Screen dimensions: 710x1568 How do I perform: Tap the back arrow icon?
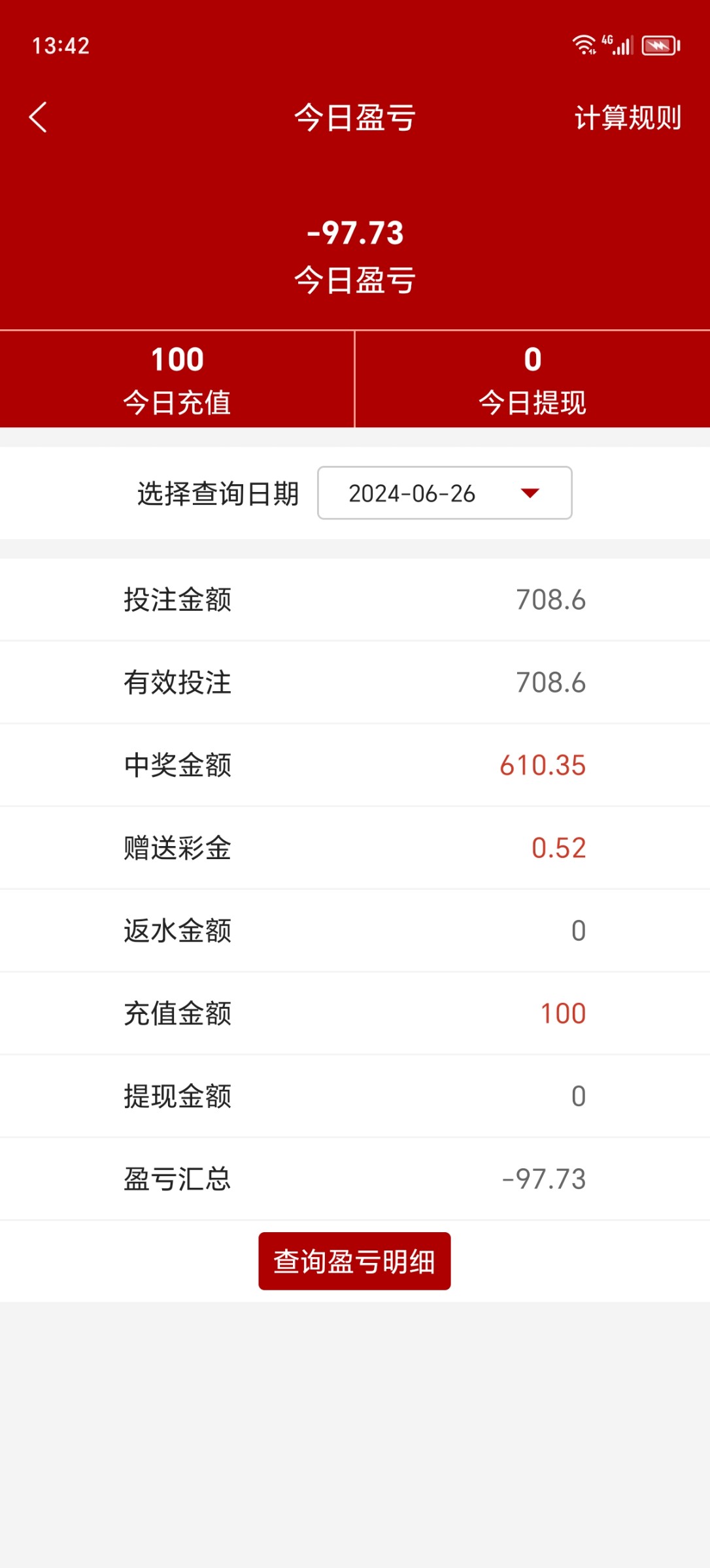point(38,118)
